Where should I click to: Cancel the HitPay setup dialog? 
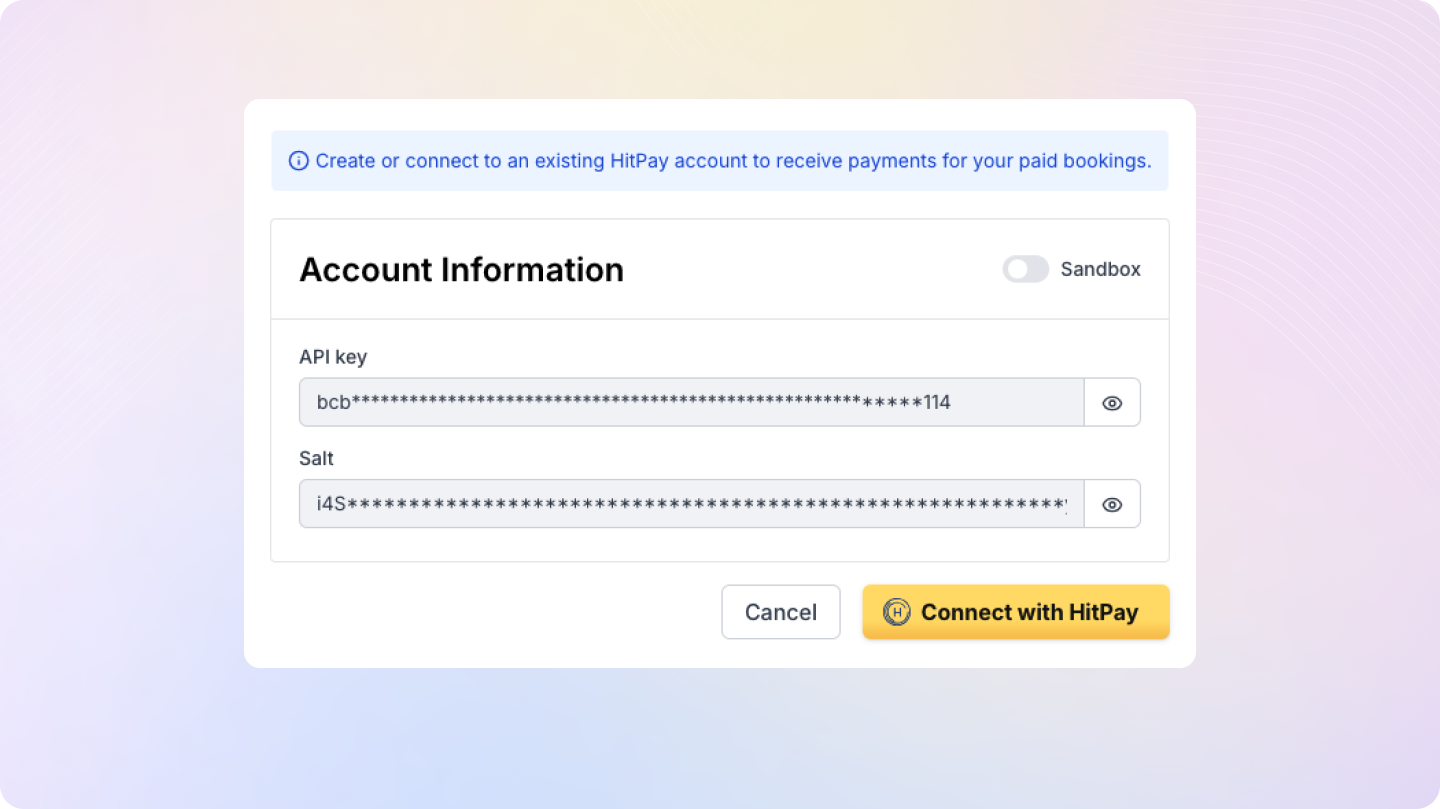[781, 612]
